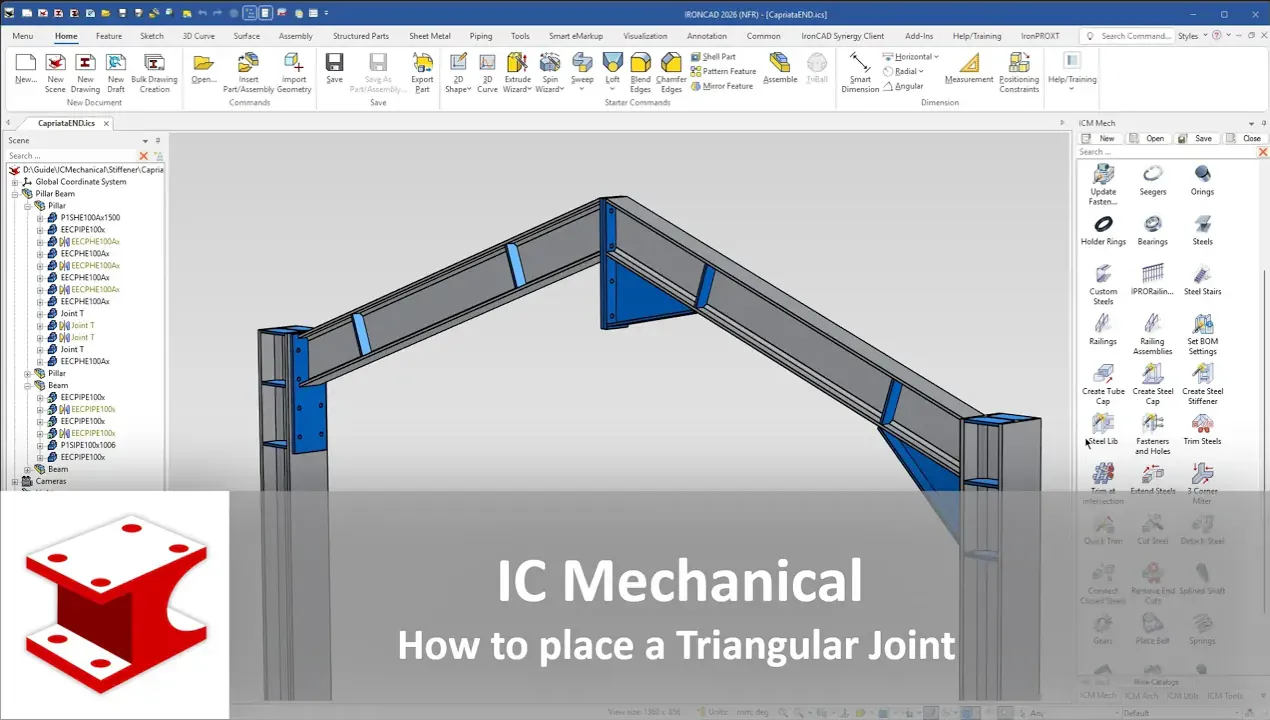
Task: Select the 3D Curve tool
Action: [x=487, y=72]
